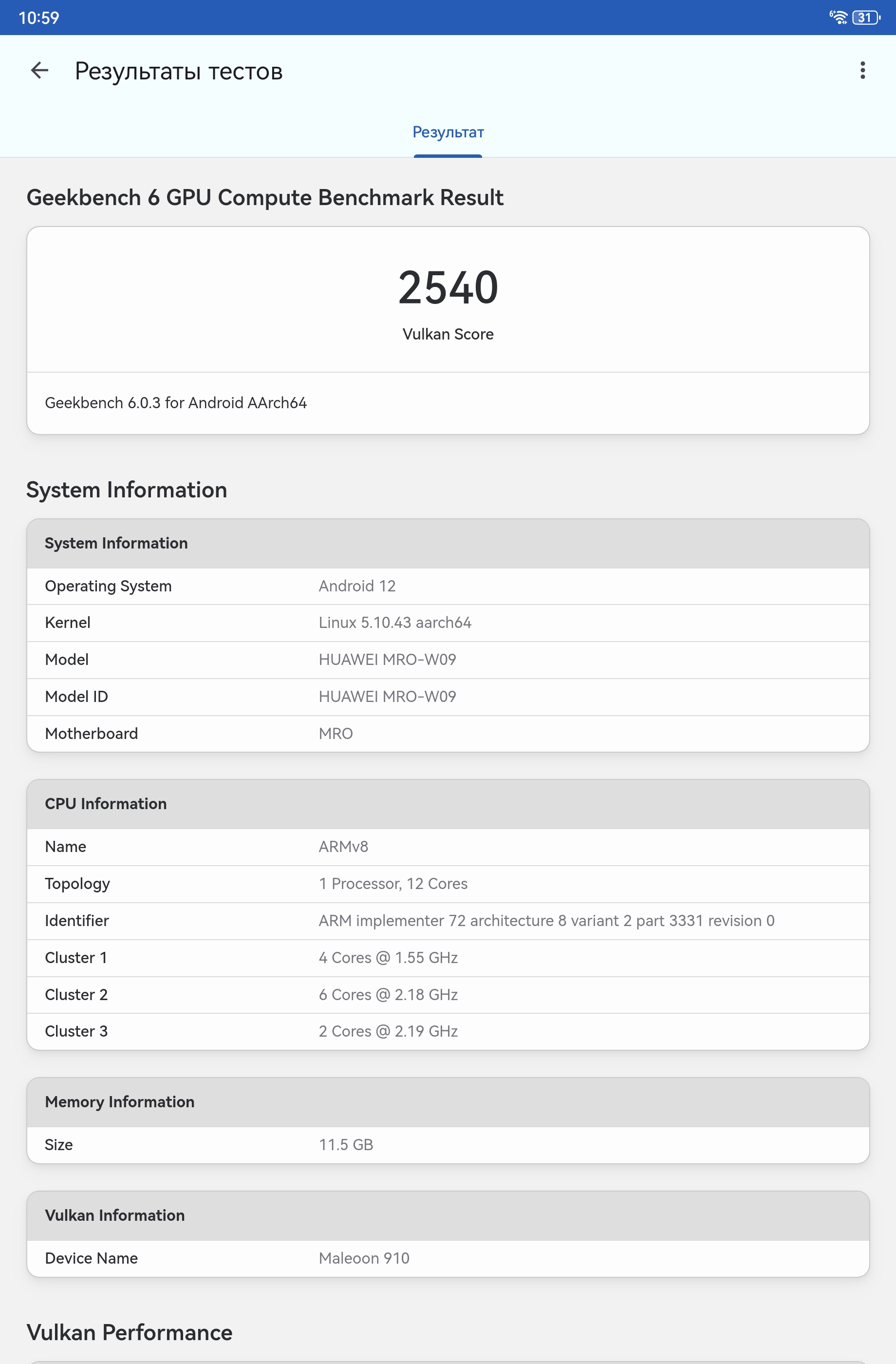Tap the Vulkan Performance heading
The width and height of the screenshot is (896, 1364).
pyautogui.click(x=130, y=1332)
